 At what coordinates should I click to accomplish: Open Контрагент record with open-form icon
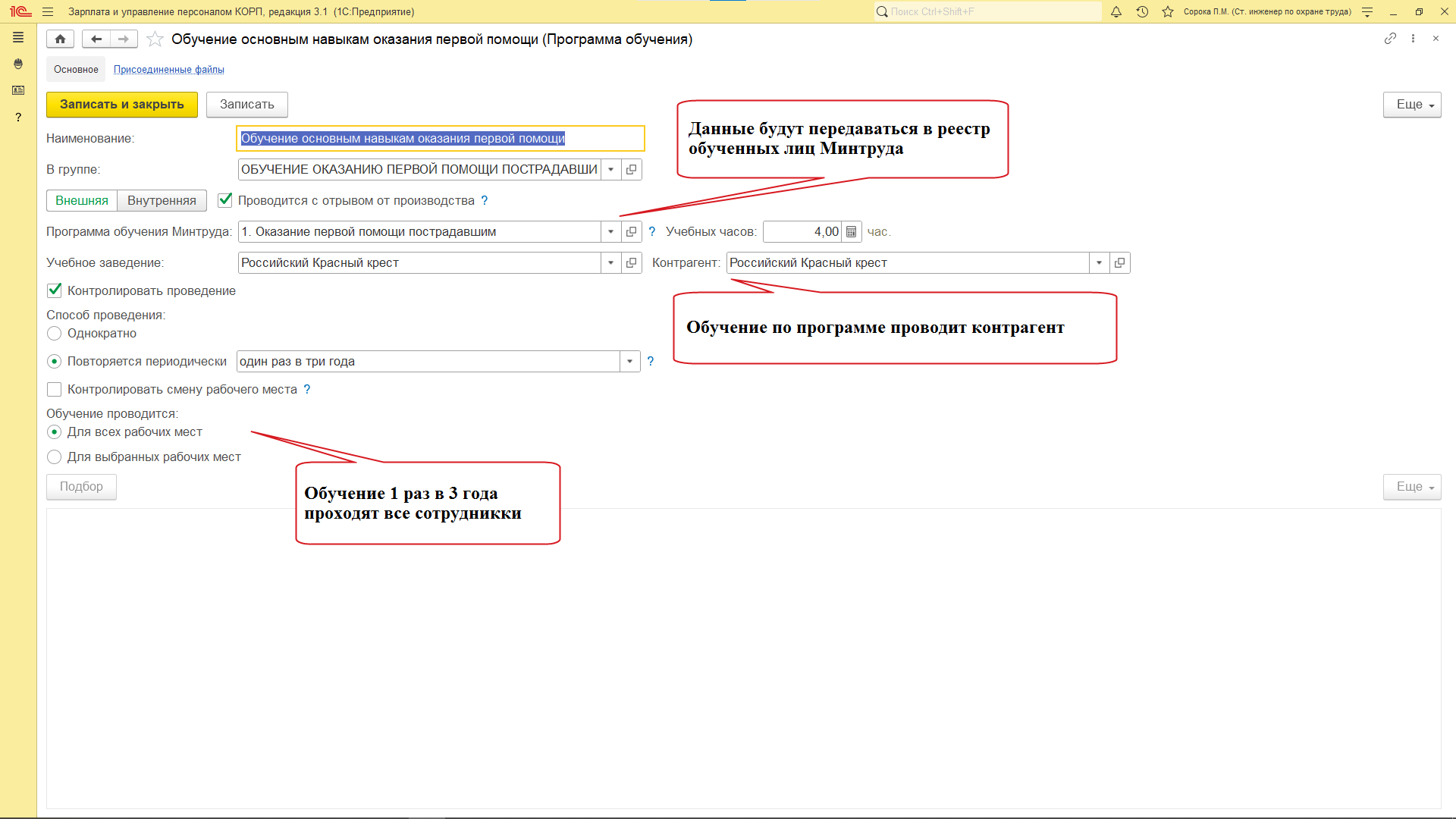(x=1119, y=263)
